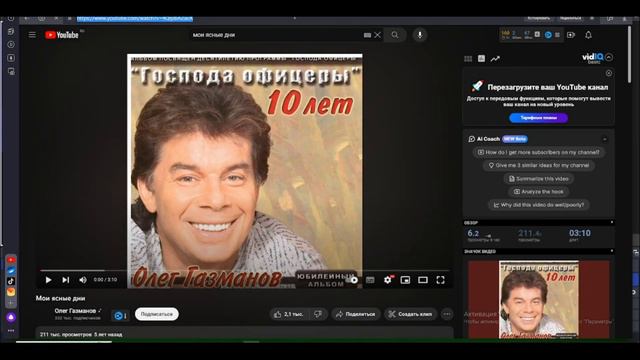Start voice search with the microphone

point(420,35)
